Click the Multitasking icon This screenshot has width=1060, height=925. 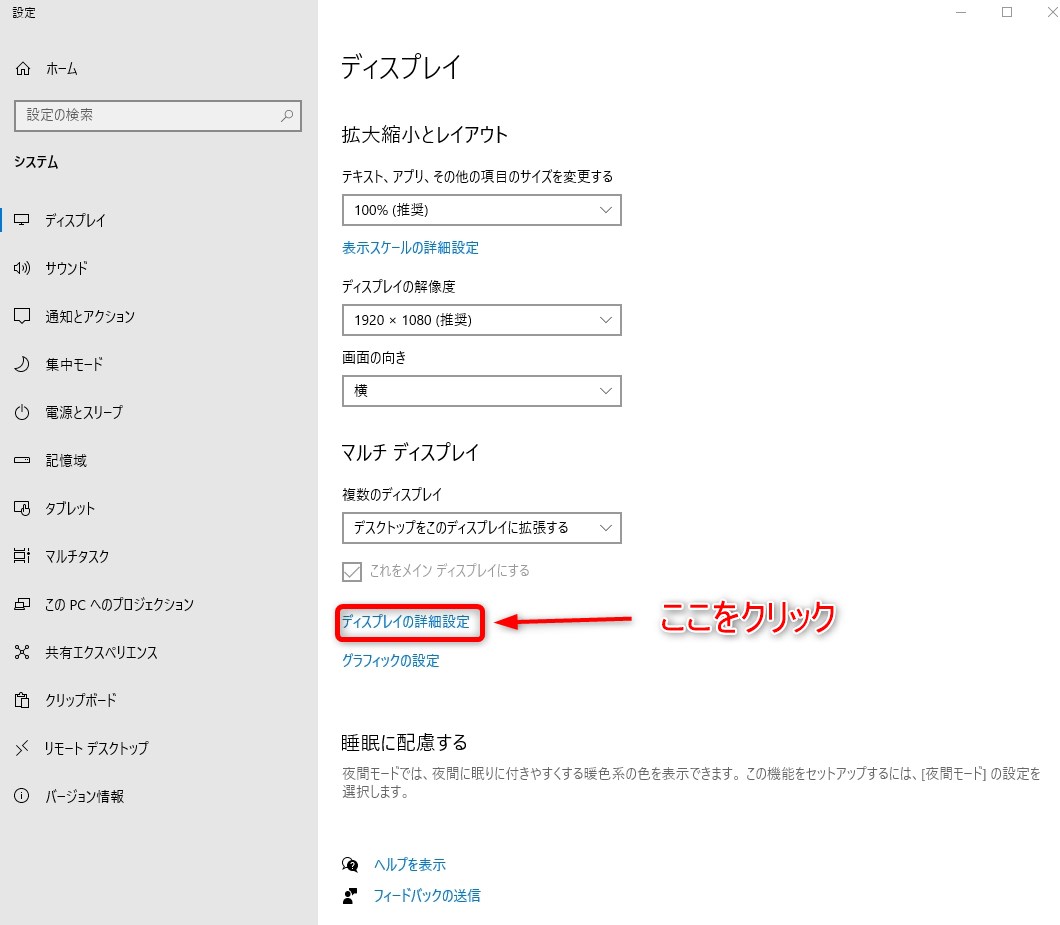22,556
